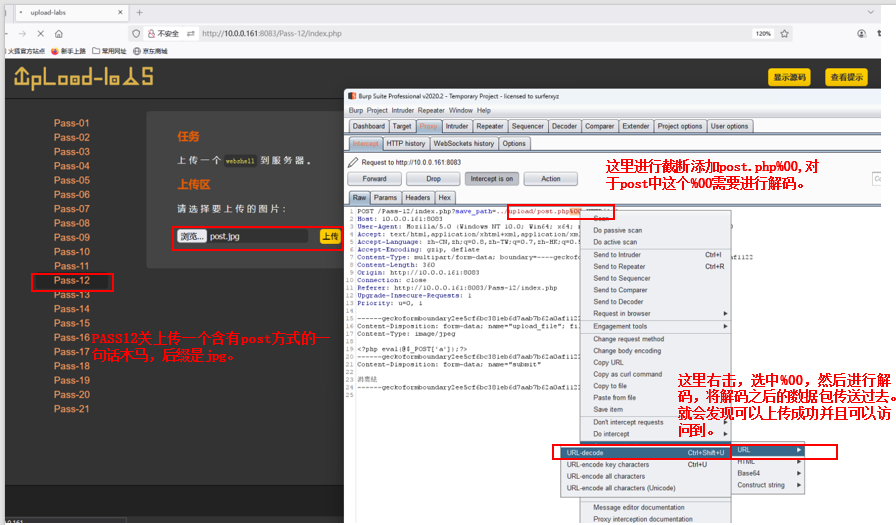Viewport: 896px width, 525px height.
Task: Open the 京东商城 bookmark
Action: pyautogui.click(x=150, y=51)
